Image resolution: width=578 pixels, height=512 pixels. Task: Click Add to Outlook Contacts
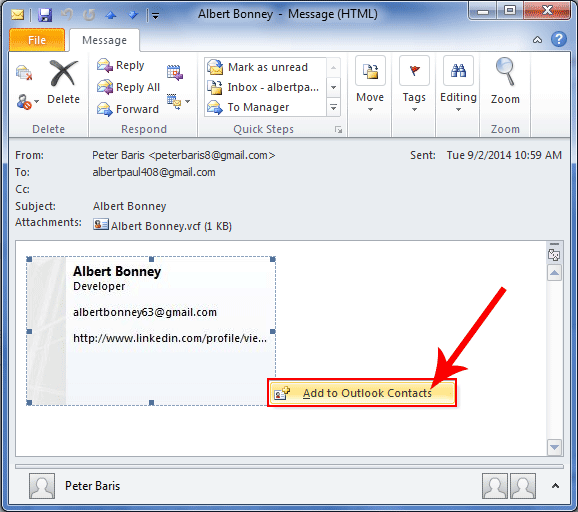[362, 393]
